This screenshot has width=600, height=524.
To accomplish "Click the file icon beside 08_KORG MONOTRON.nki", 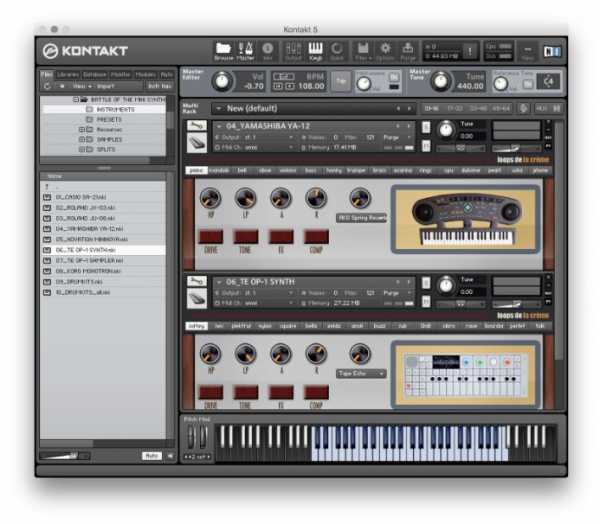I will click(x=47, y=271).
